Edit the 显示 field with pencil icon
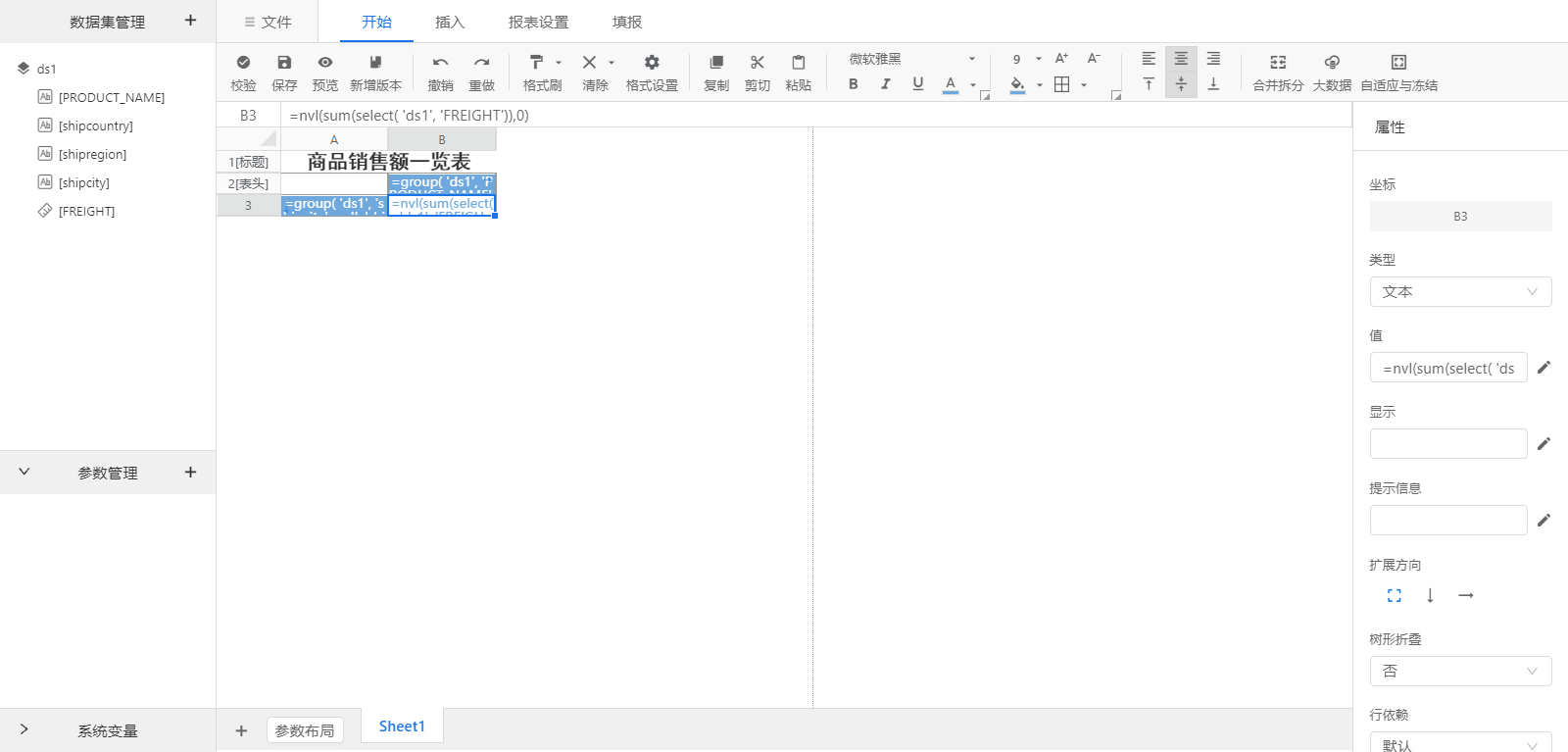Screen dimensions: 1568x752 (1543, 443)
